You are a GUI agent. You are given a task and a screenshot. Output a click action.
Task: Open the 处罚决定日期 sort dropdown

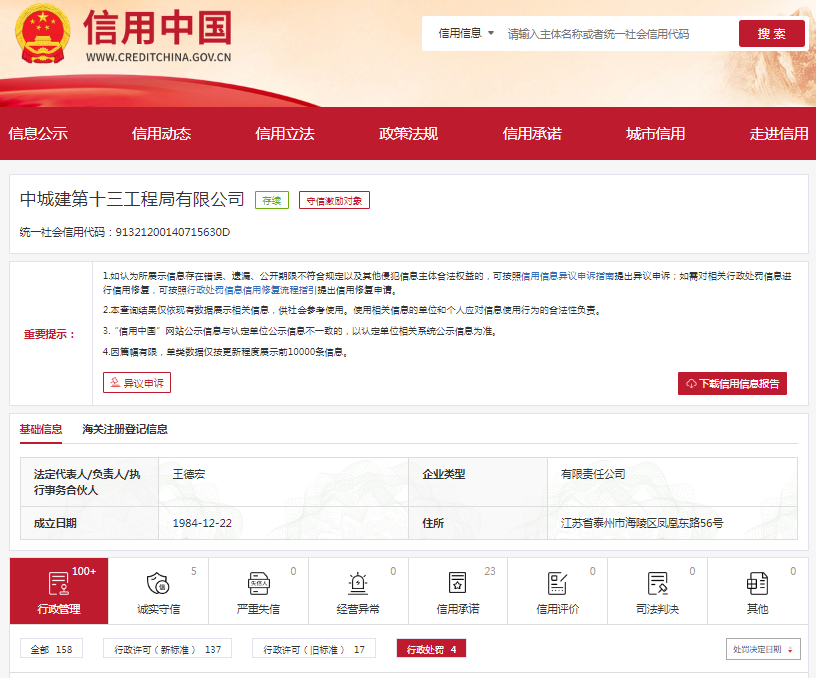(763, 649)
